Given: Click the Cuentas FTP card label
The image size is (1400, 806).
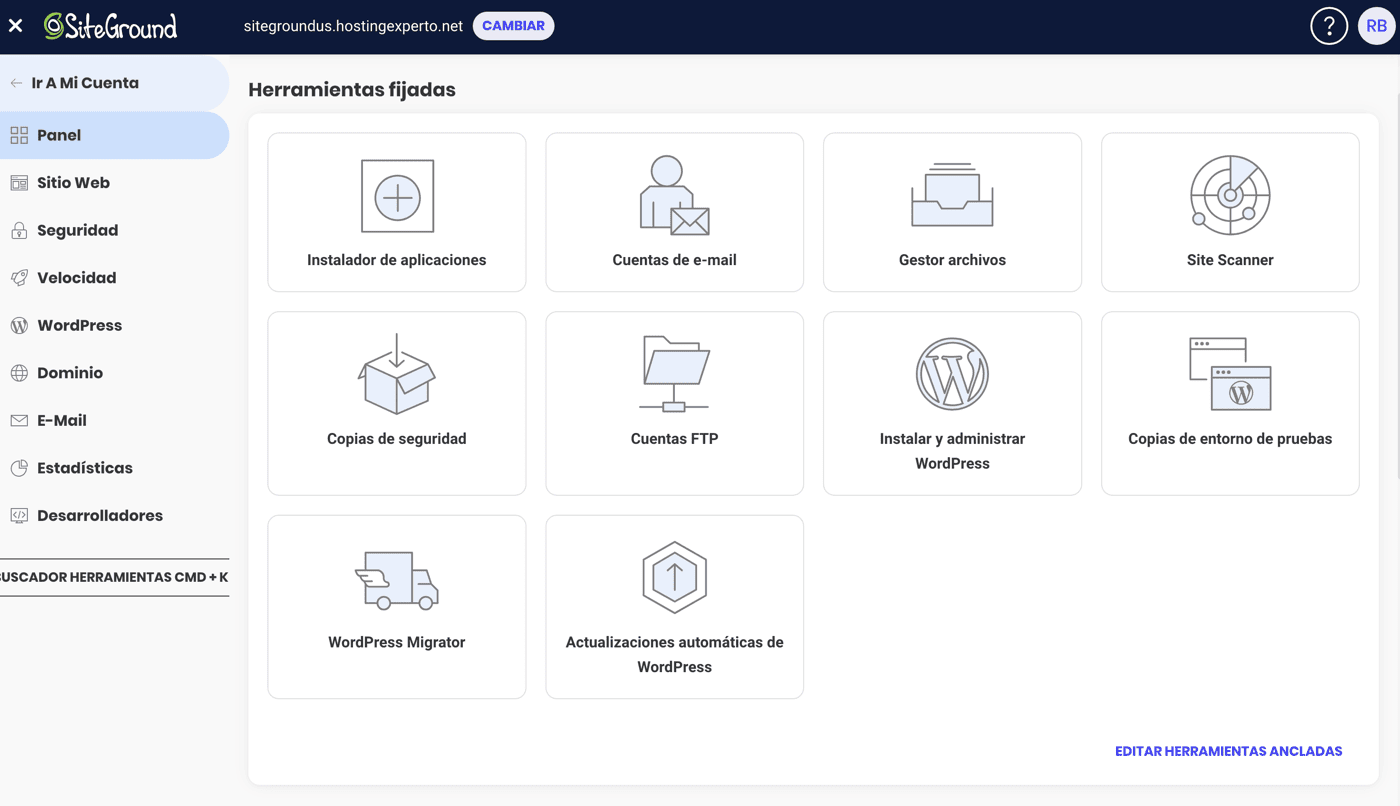Looking at the screenshot, I should point(675,439).
